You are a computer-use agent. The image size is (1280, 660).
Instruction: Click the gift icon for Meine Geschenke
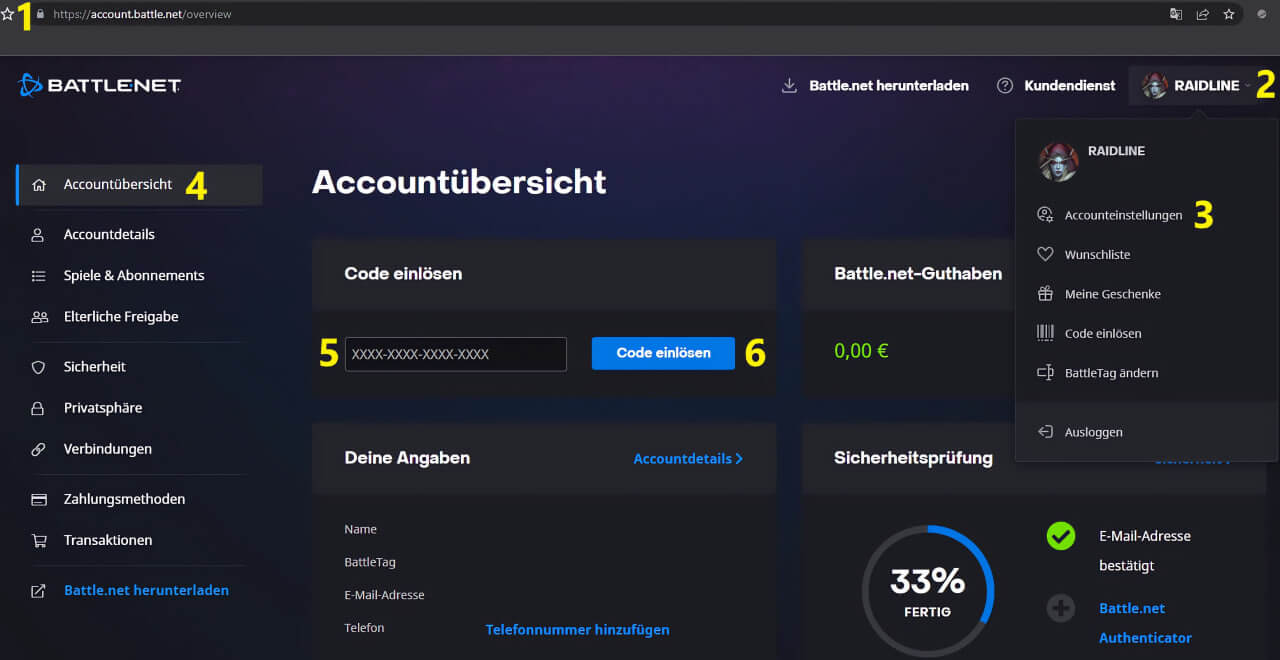[1045, 294]
